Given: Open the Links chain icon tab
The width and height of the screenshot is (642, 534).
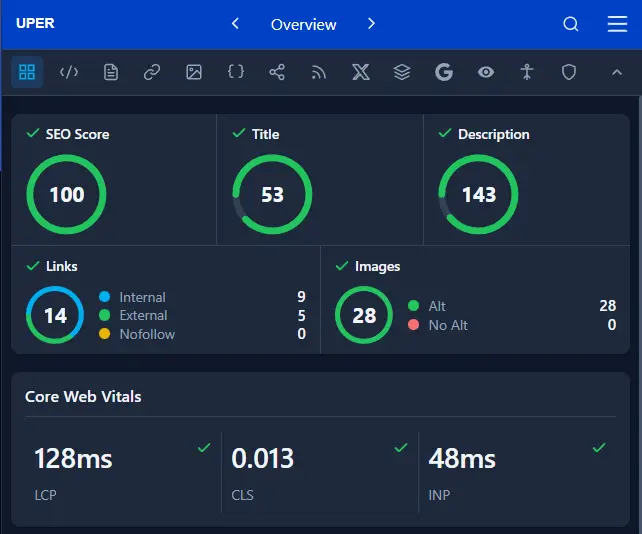Looking at the screenshot, I should 152,72.
